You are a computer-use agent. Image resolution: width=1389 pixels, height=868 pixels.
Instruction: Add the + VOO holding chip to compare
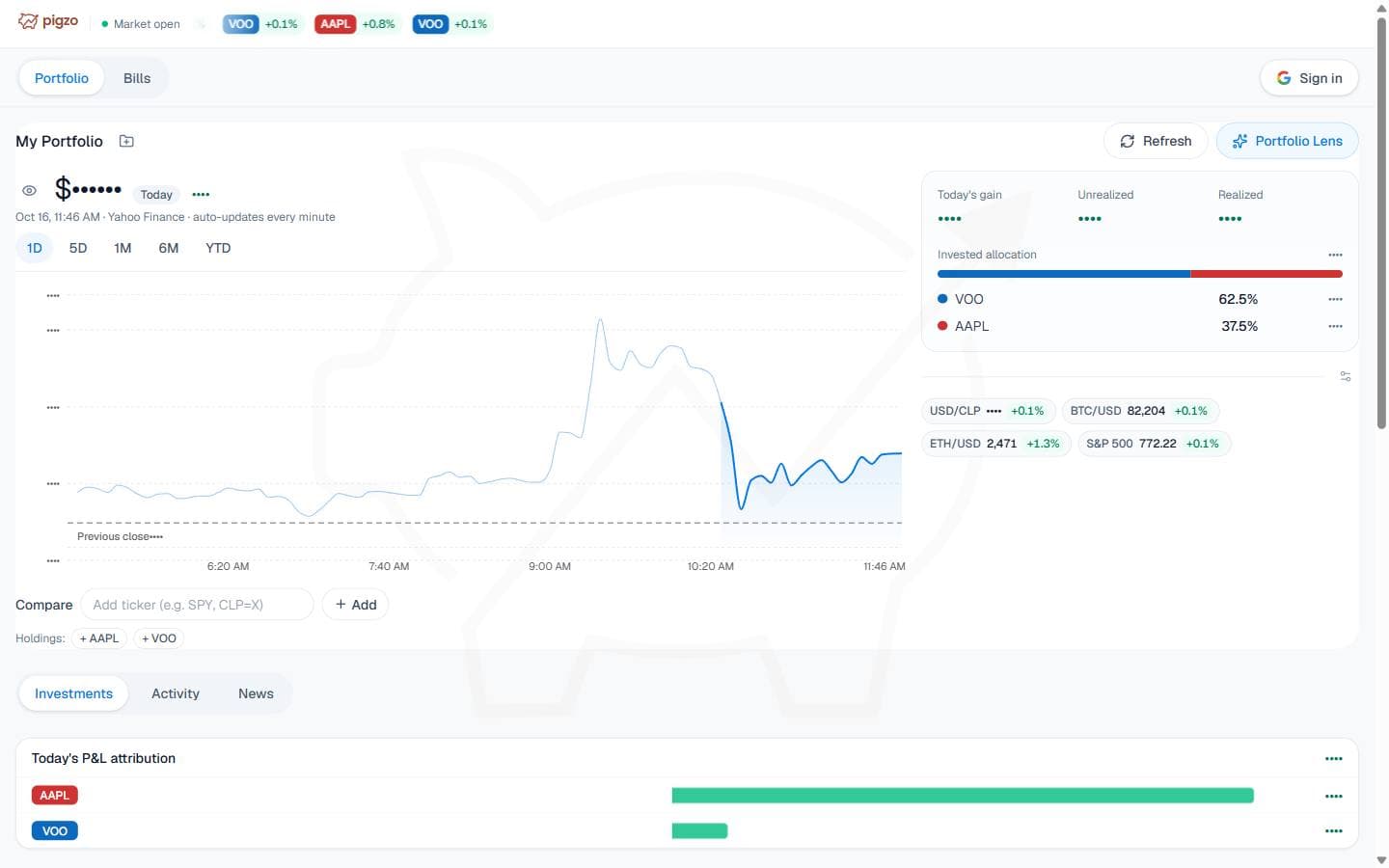coord(159,638)
